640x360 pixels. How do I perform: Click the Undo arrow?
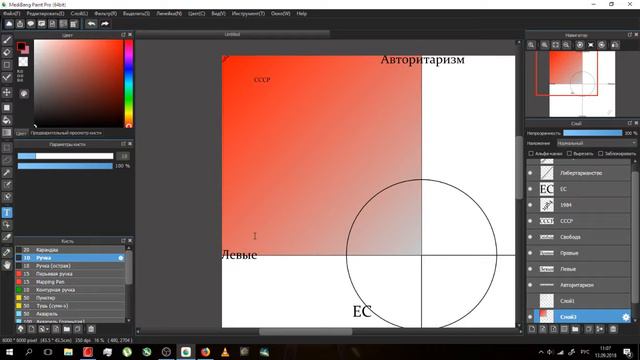point(91,24)
